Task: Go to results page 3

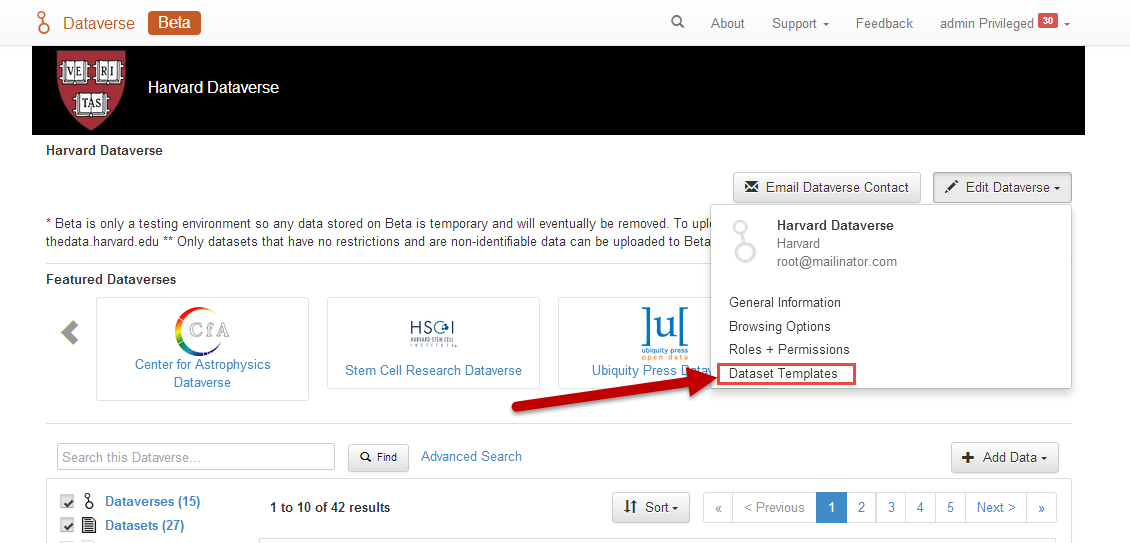Action: pos(891,508)
